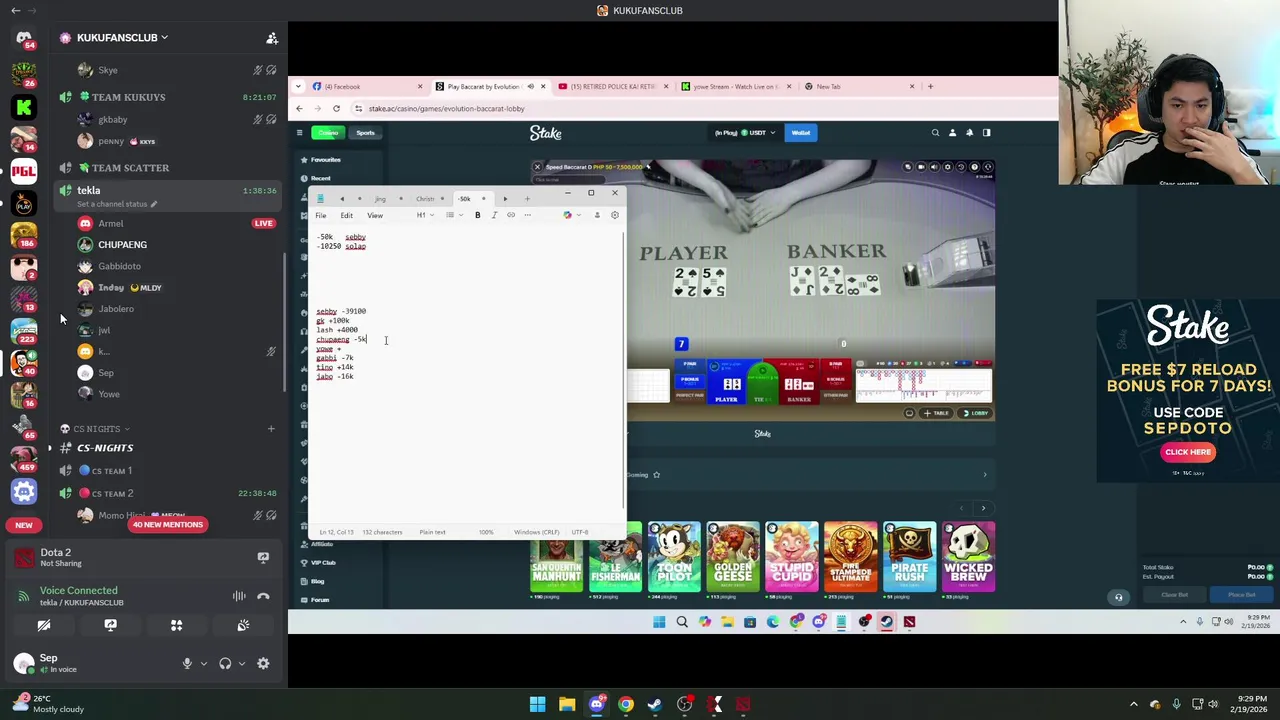The image size is (1280, 720).
Task: Open Stake account profile icon
Action: (x=952, y=132)
